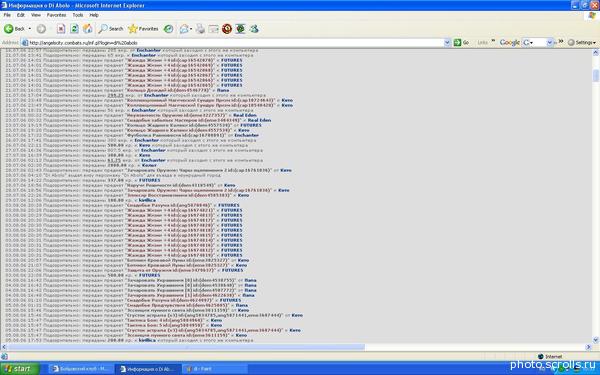
Task: Click the Go button beside address bar
Action: [x=461, y=42]
